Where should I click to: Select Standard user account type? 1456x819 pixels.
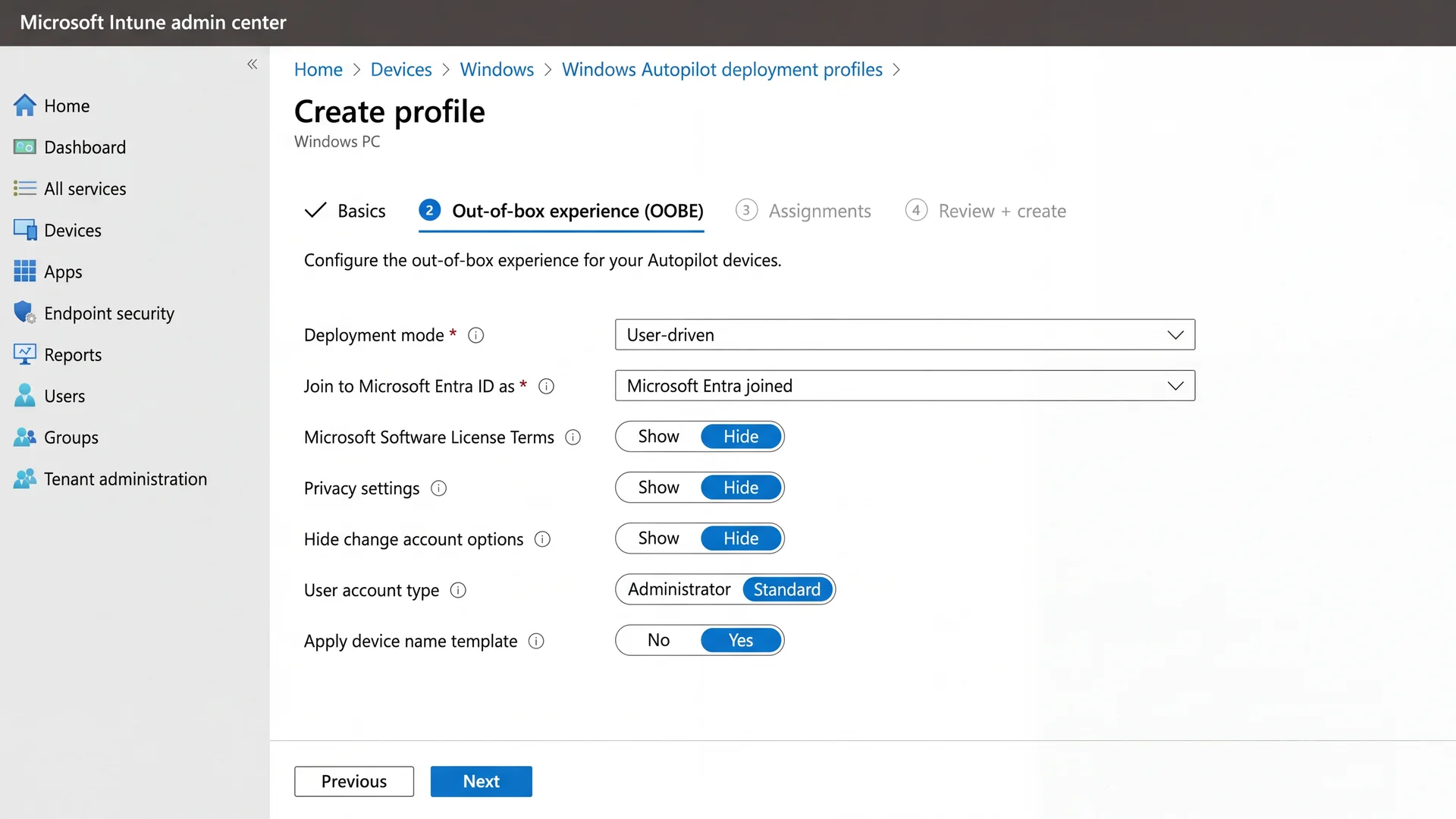(x=787, y=589)
